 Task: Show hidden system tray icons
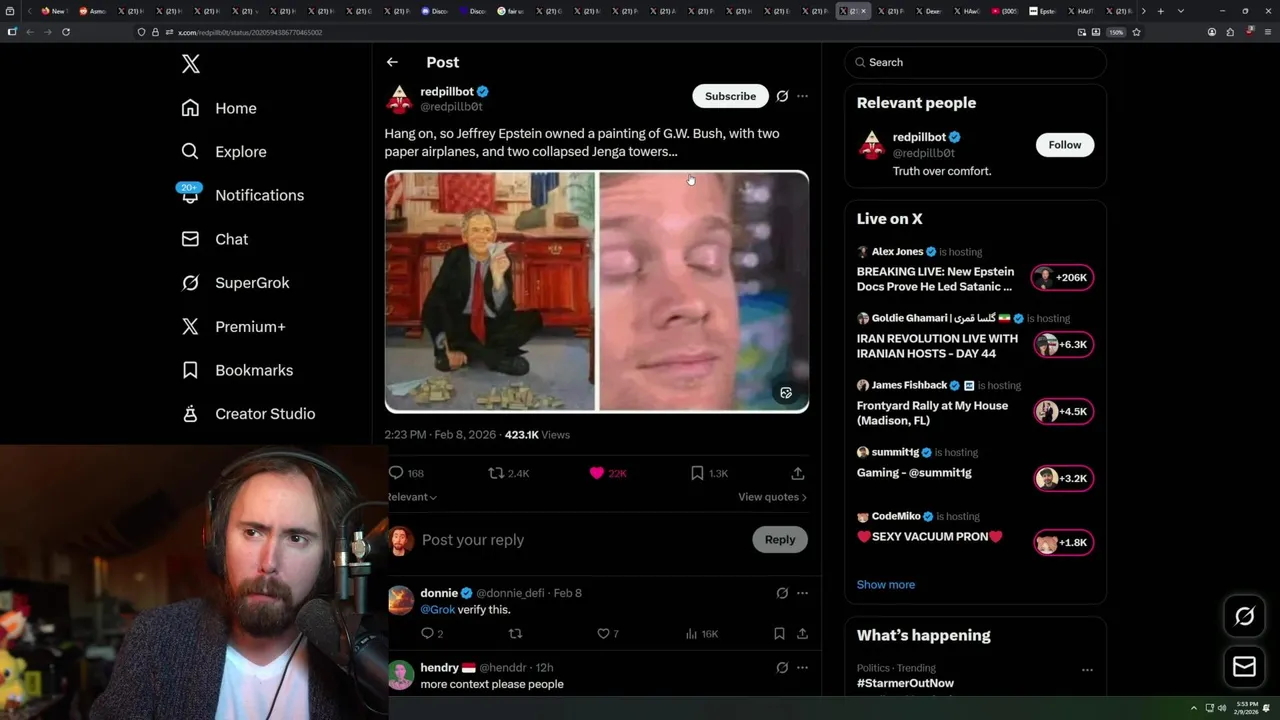click(x=1194, y=708)
